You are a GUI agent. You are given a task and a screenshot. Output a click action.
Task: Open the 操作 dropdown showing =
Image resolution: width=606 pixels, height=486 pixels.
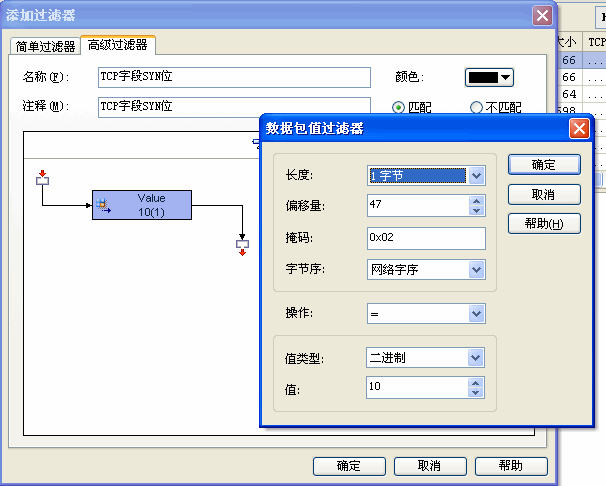(x=476, y=313)
